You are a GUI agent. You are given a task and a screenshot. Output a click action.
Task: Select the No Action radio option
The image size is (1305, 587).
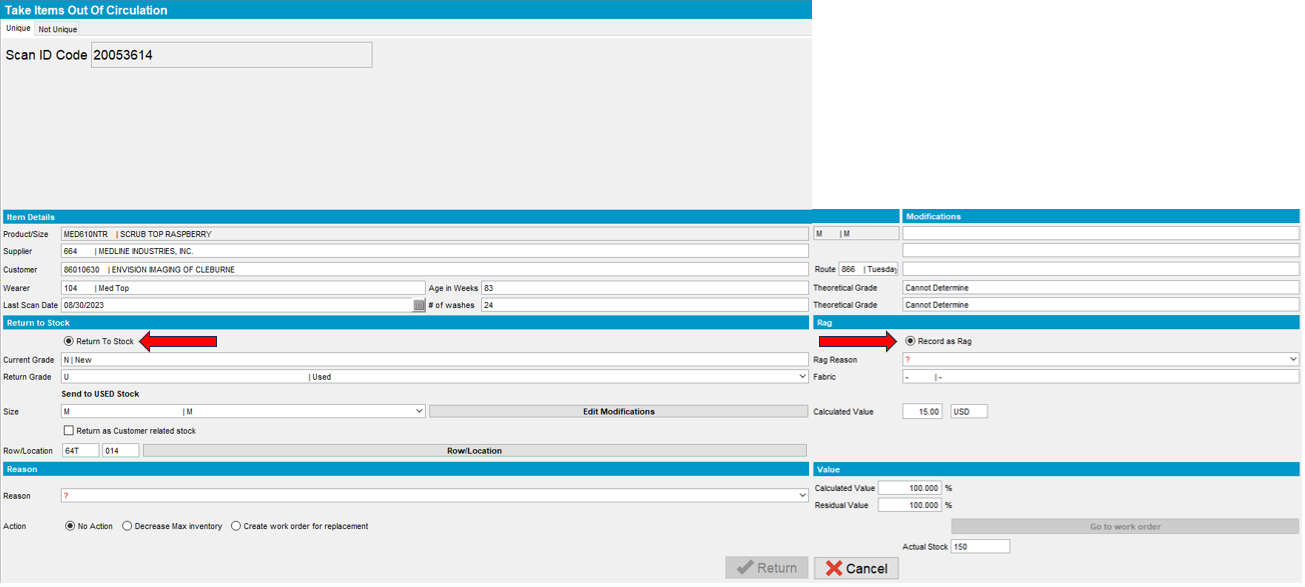coord(70,526)
